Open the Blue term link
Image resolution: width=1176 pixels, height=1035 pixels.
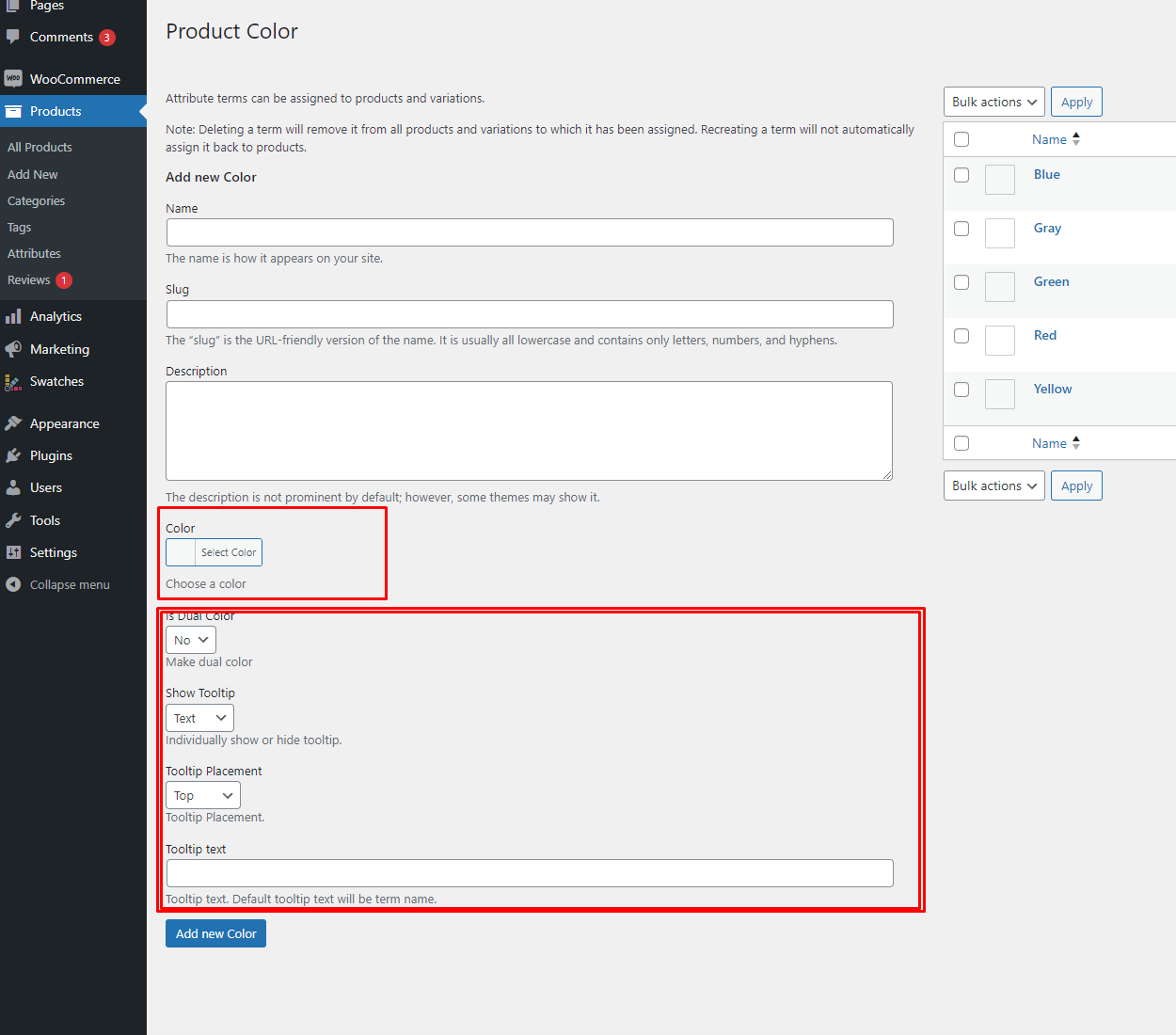(x=1047, y=174)
